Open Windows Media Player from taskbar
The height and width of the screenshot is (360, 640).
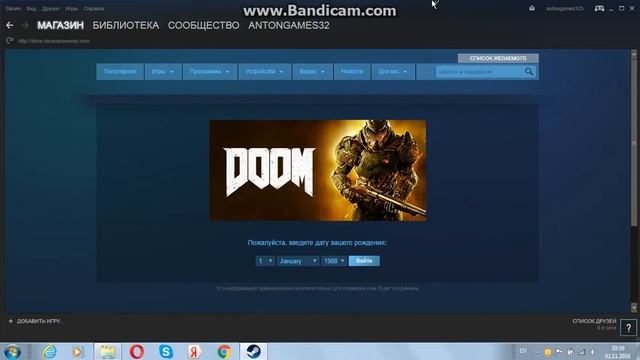click(78, 351)
